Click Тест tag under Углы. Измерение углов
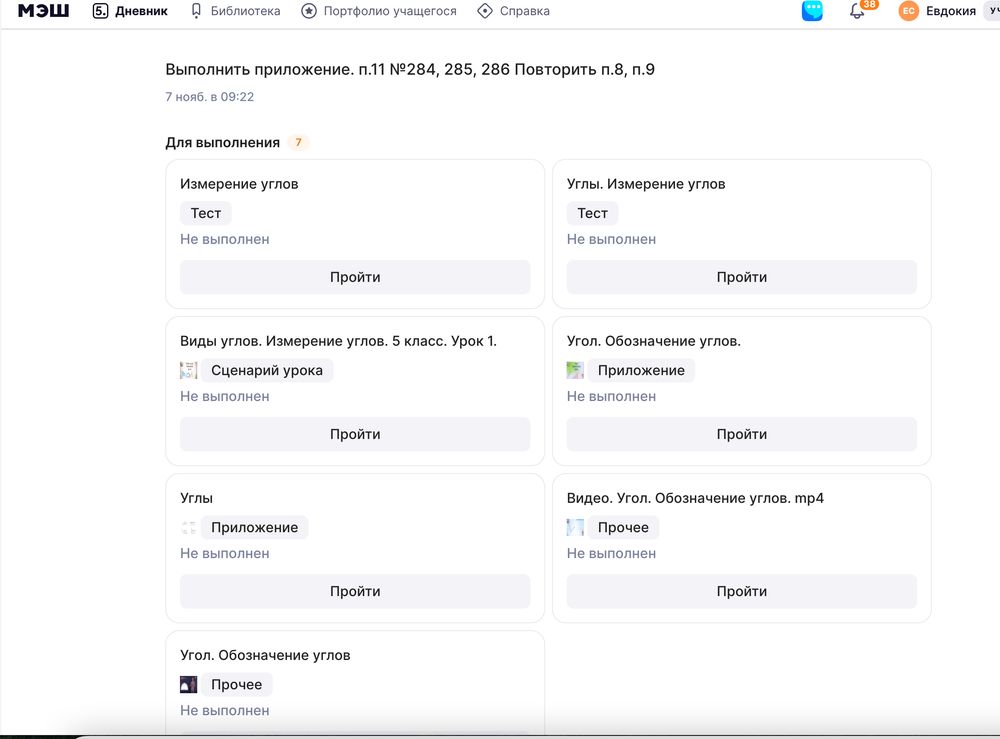The height and width of the screenshot is (739, 1000). tap(592, 213)
